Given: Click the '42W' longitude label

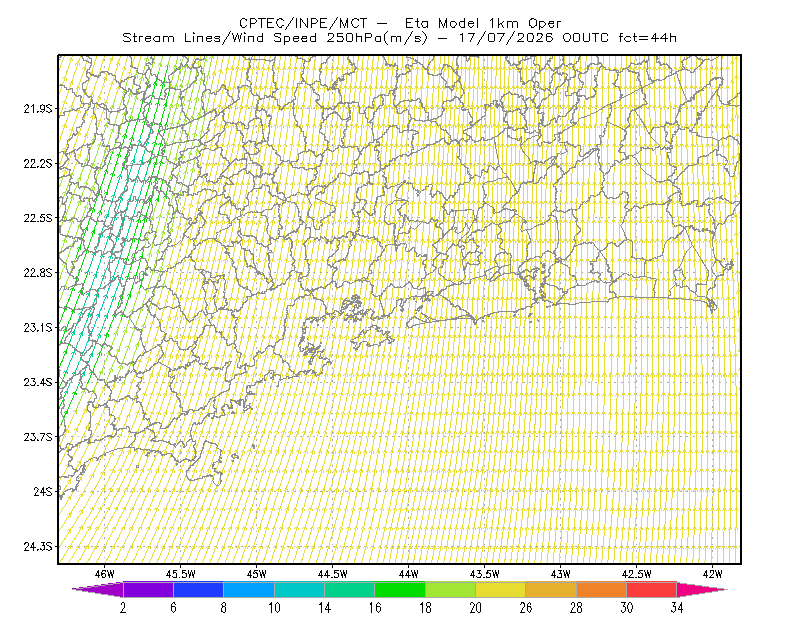Looking at the screenshot, I should [x=712, y=574].
